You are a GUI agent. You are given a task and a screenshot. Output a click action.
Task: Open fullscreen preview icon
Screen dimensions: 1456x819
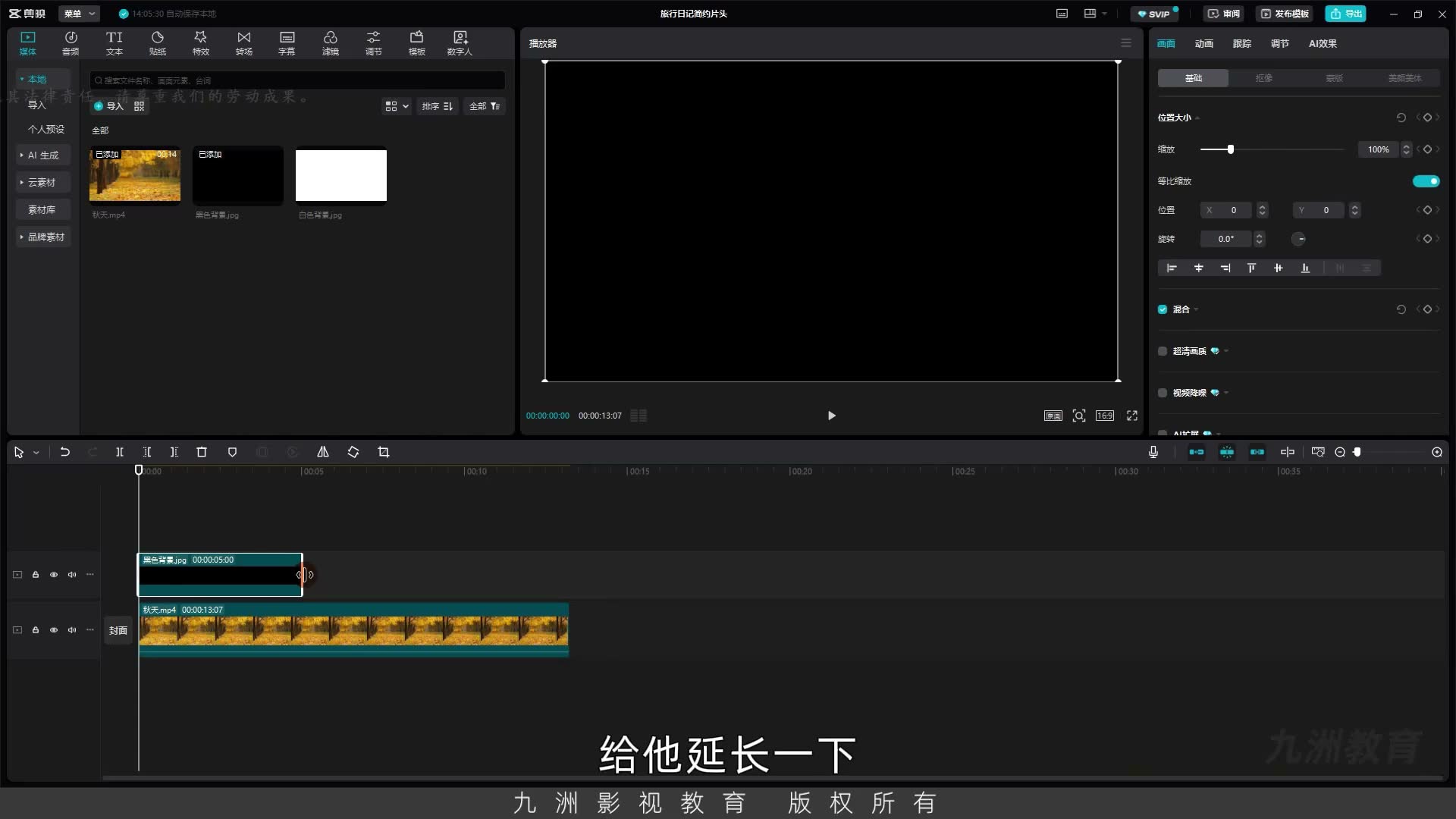1132,416
